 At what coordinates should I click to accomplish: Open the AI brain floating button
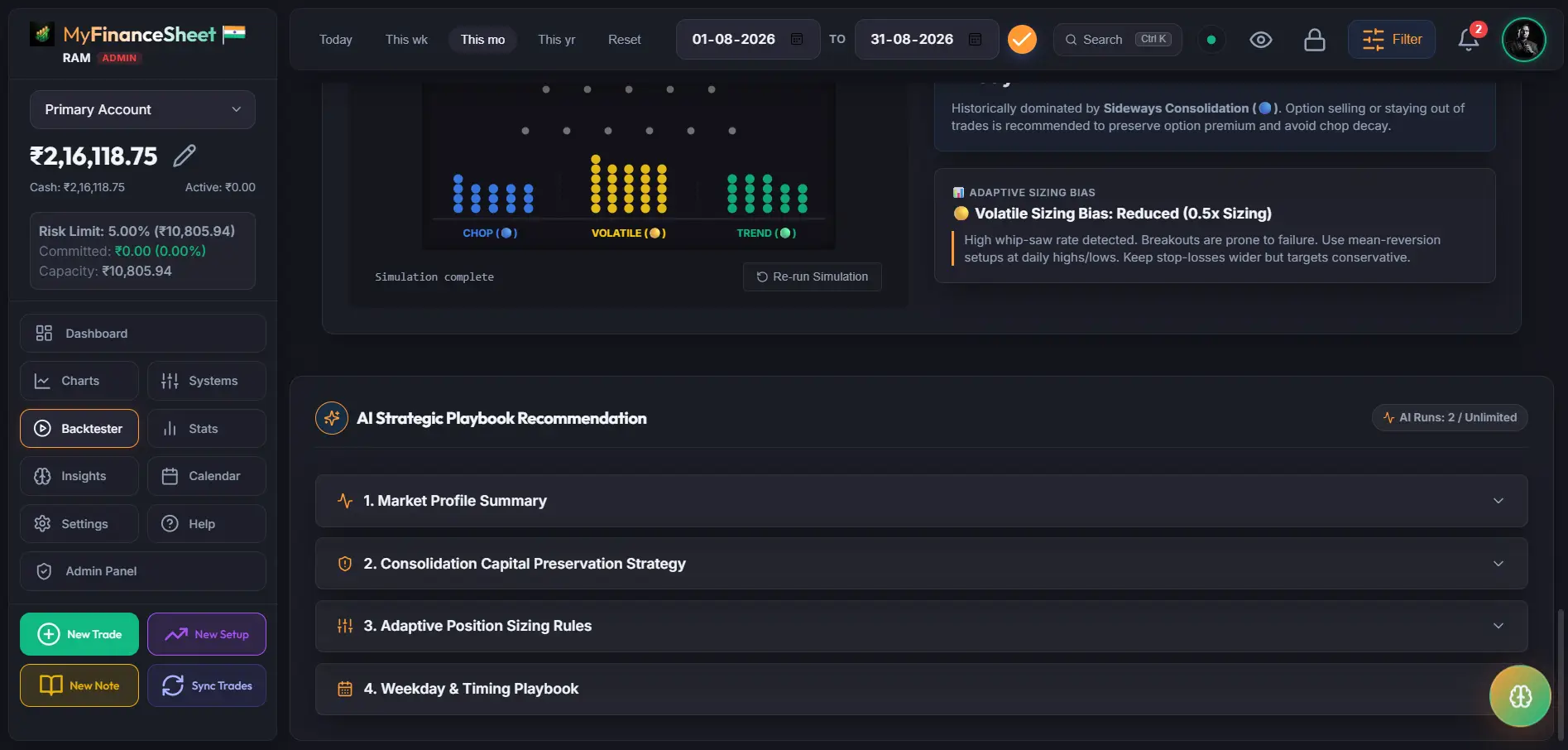(x=1520, y=696)
